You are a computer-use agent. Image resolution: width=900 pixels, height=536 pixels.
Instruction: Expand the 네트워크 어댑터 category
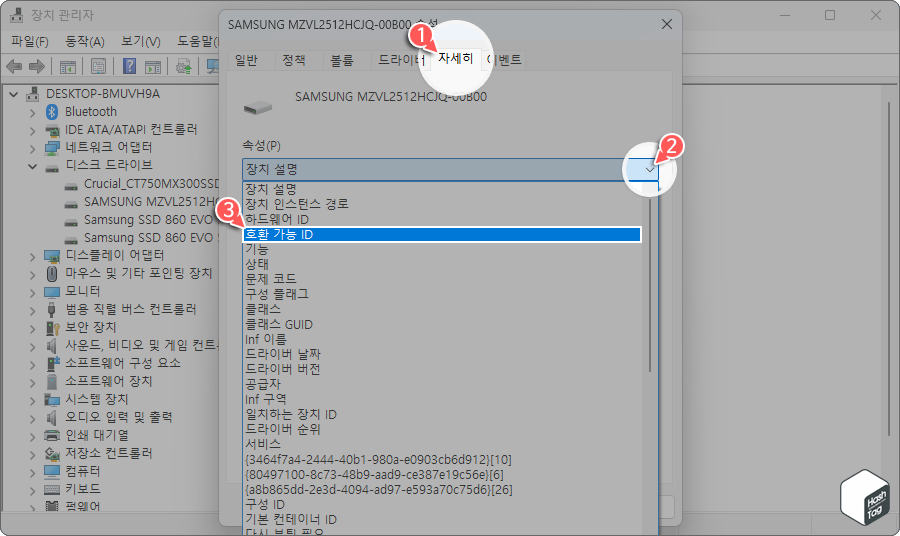coord(33,148)
